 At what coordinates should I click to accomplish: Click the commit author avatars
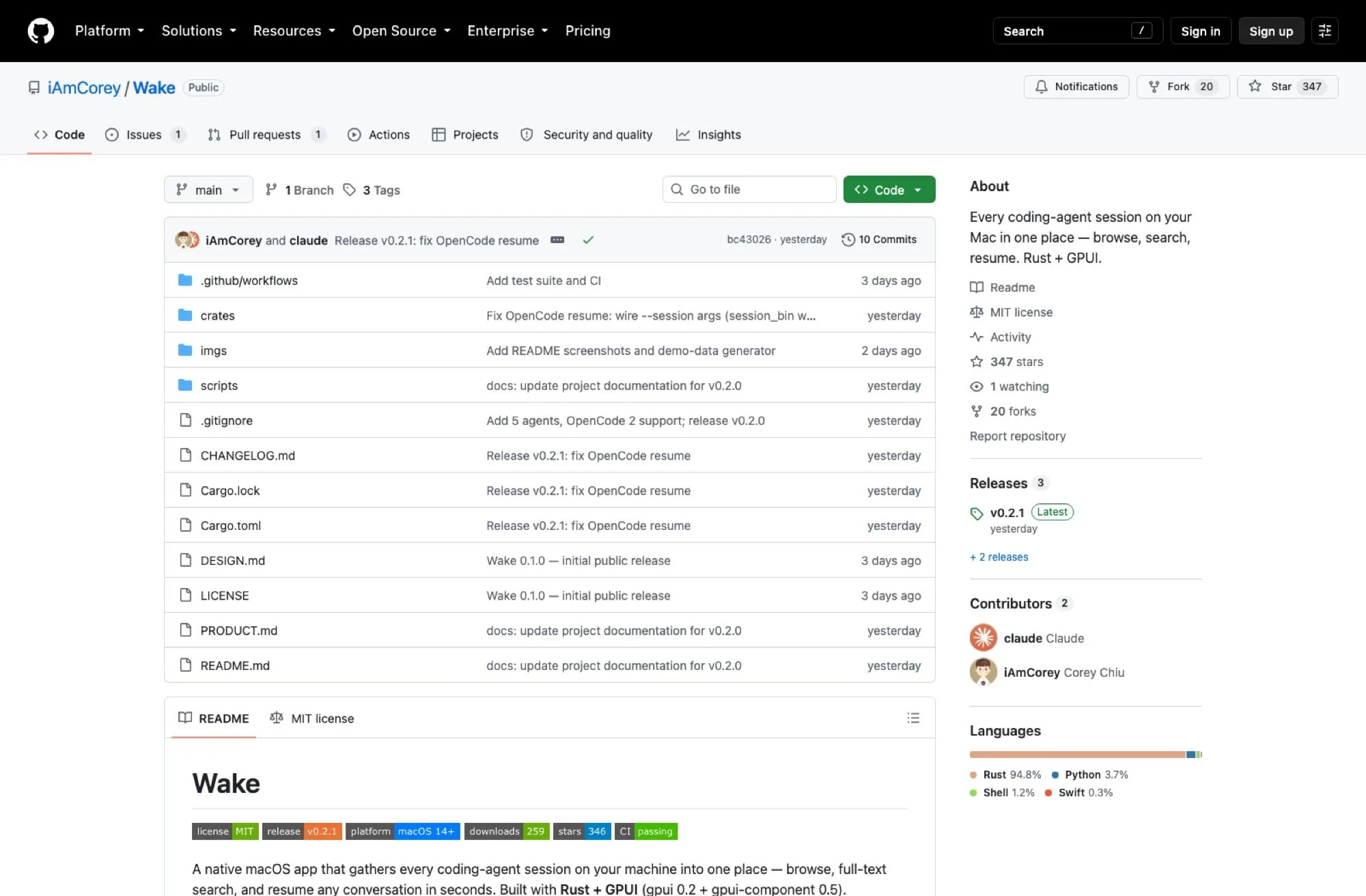coord(187,240)
